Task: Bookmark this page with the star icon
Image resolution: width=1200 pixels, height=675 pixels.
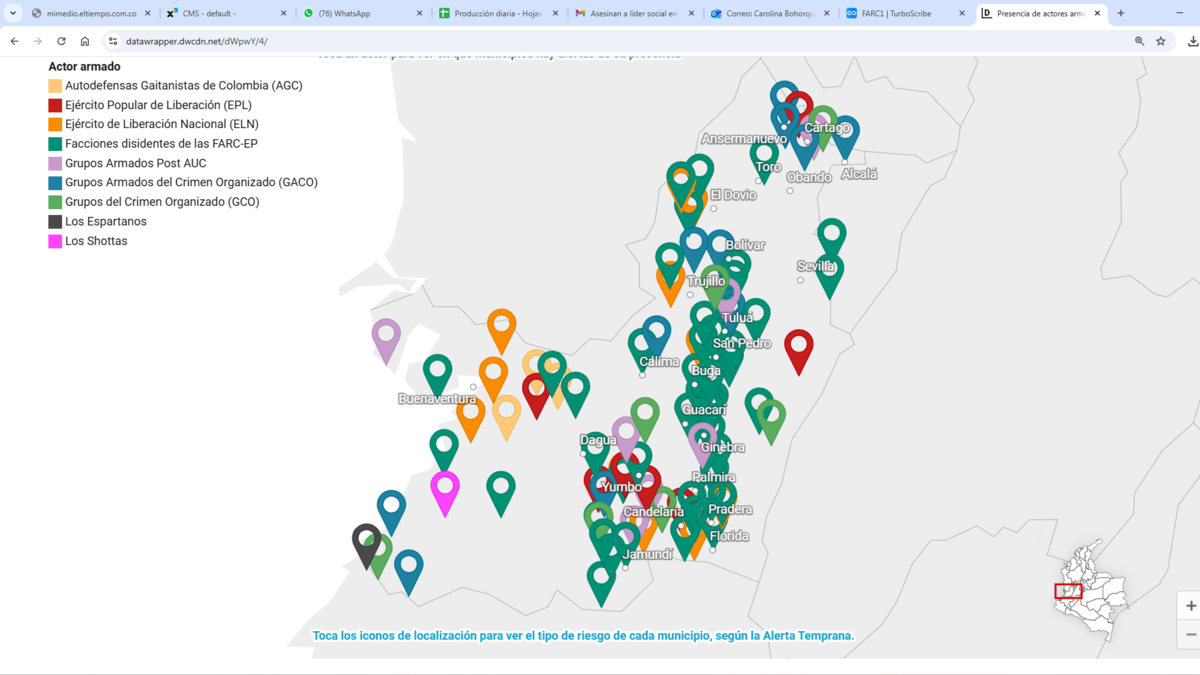Action: tap(1160, 42)
